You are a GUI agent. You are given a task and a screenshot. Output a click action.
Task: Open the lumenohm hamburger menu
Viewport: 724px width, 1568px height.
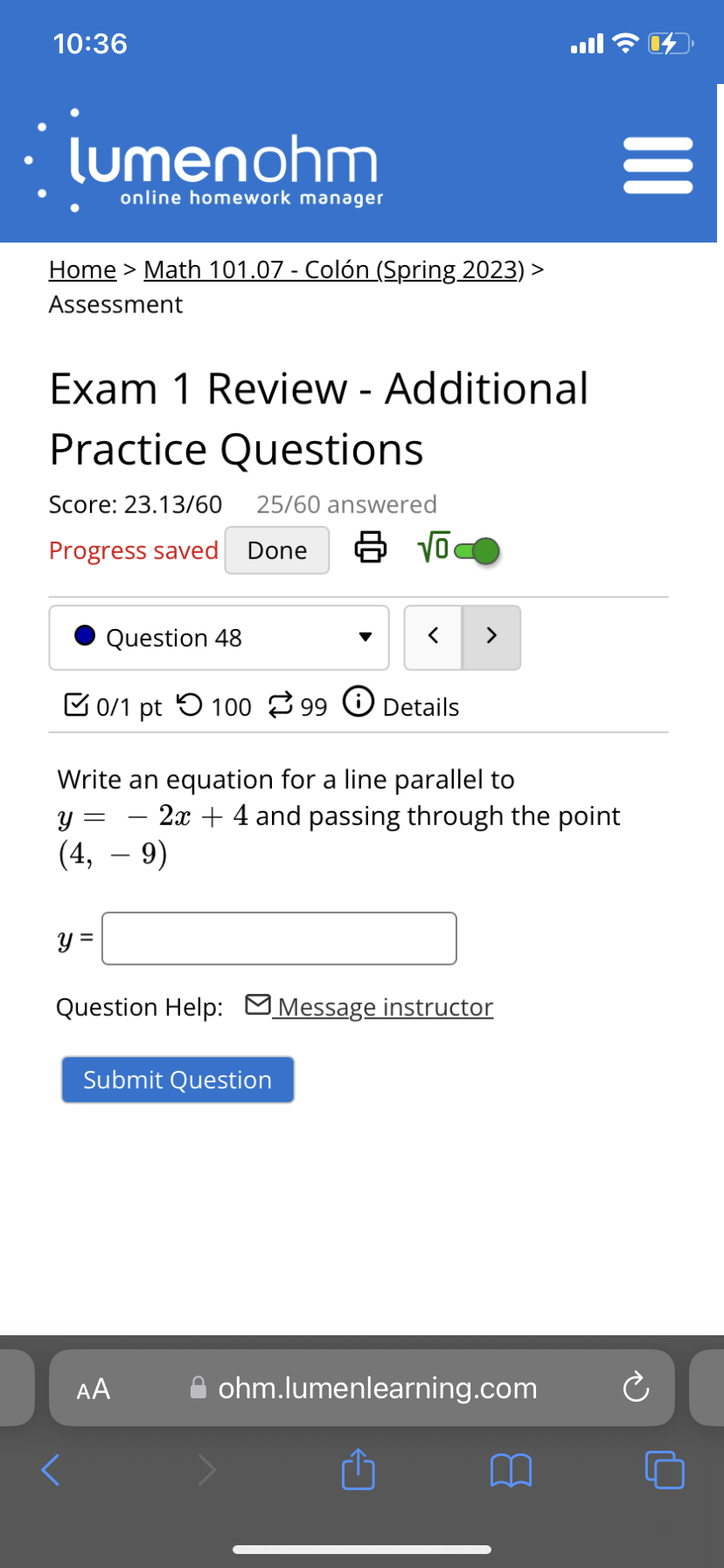658,163
